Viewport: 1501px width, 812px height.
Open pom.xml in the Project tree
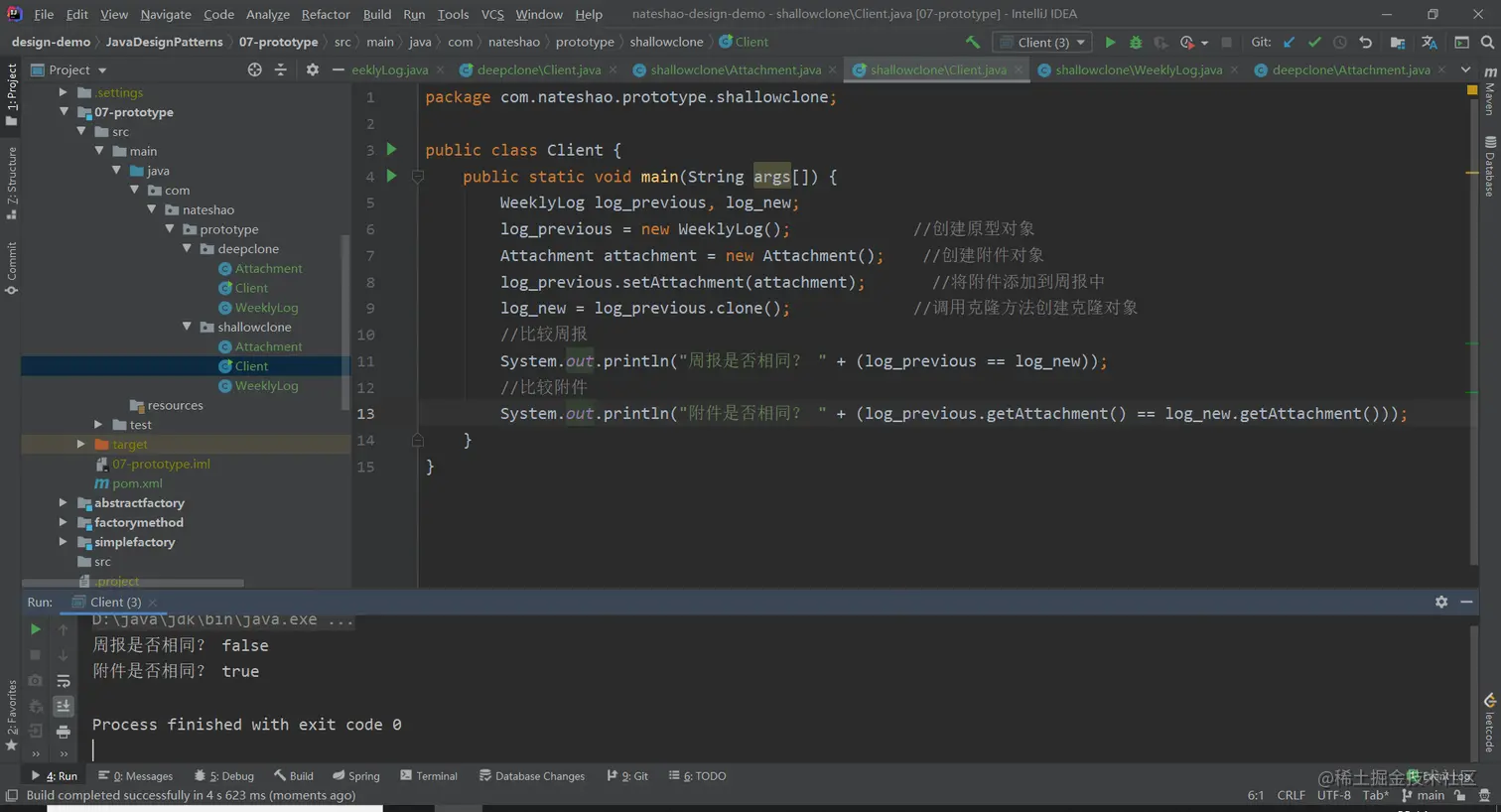pos(137,483)
